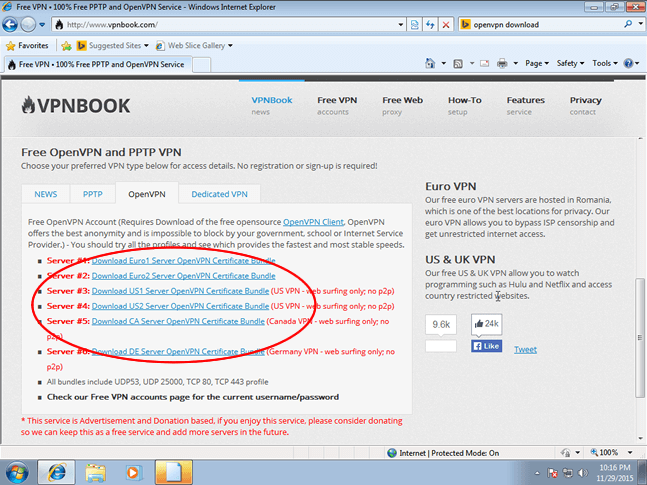Download DE Server OpenVPN Certificate Bundle

178,352
